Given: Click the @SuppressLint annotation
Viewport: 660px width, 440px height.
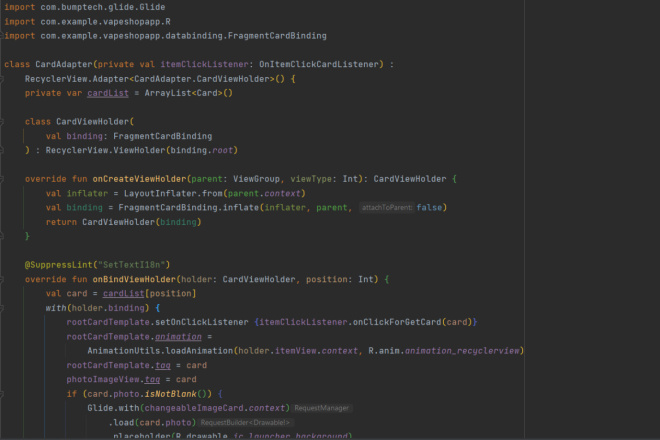Looking at the screenshot, I should [x=59, y=265].
